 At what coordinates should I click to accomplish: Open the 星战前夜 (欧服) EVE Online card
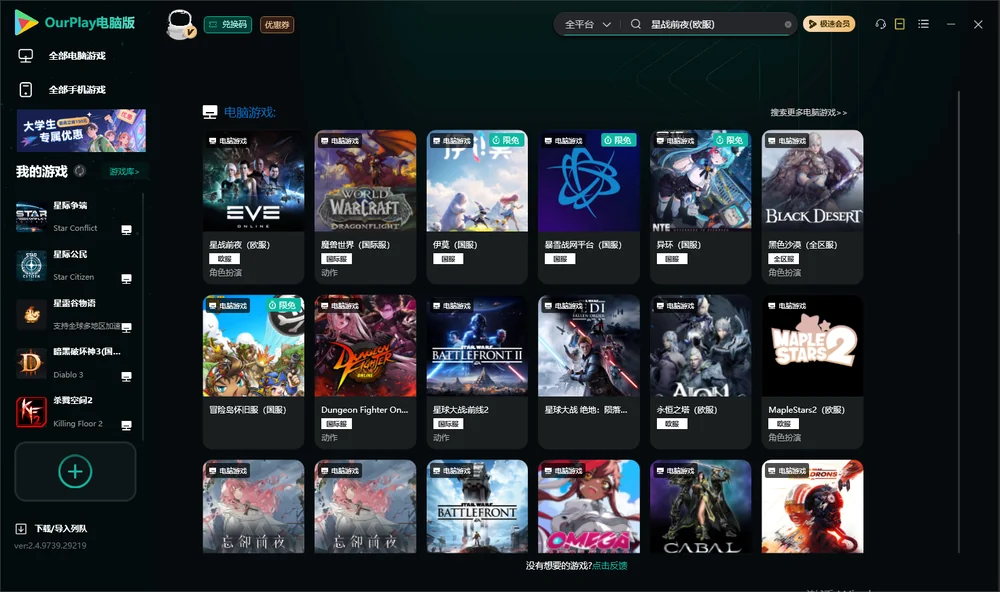coord(253,207)
